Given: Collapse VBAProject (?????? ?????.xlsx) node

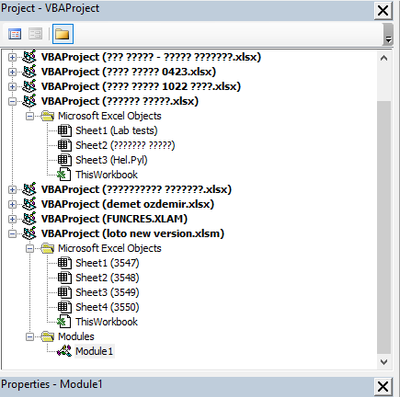Looking at the screenshot, I should coord(12,101).
